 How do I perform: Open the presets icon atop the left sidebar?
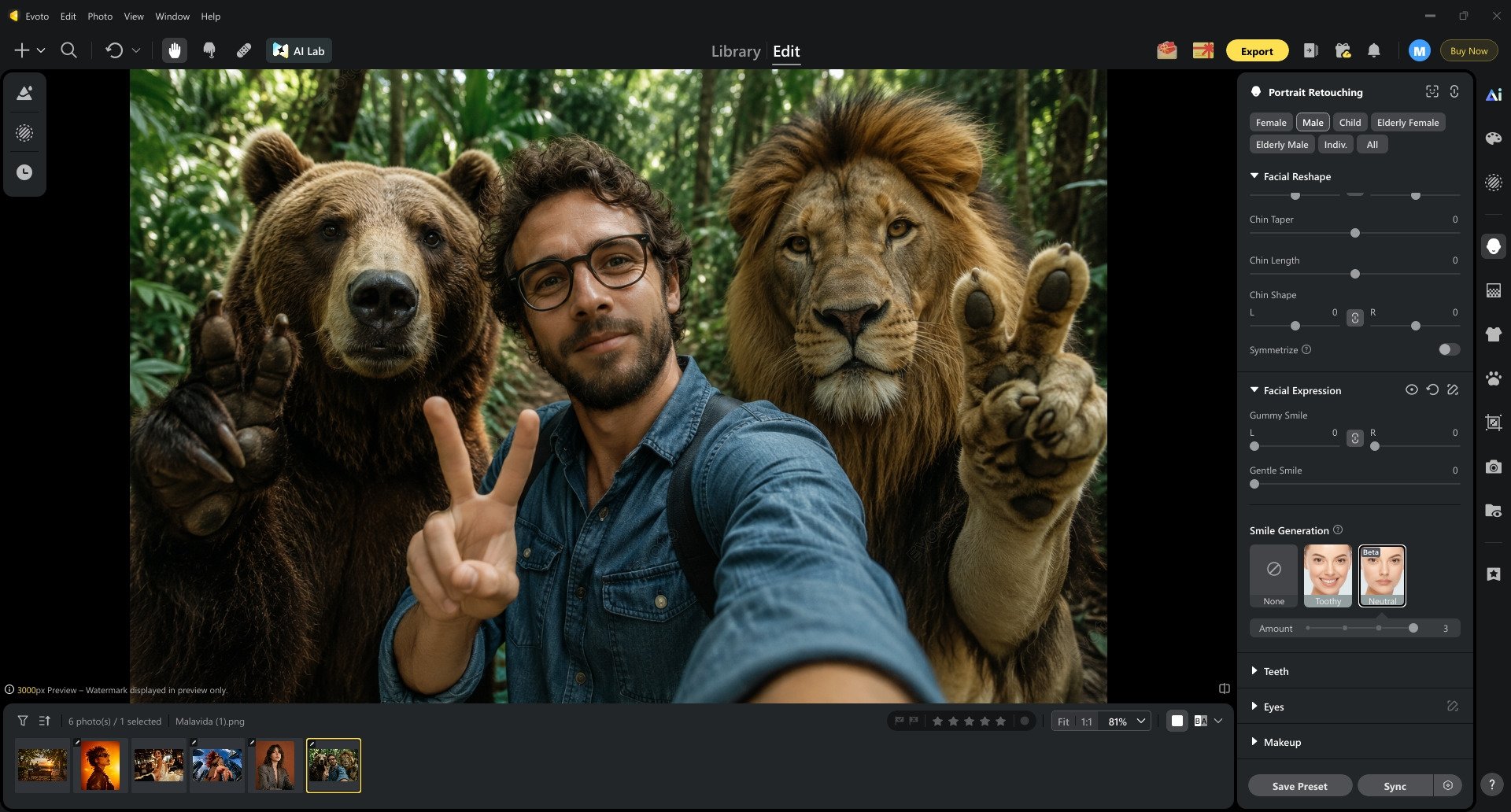[24, 93]
